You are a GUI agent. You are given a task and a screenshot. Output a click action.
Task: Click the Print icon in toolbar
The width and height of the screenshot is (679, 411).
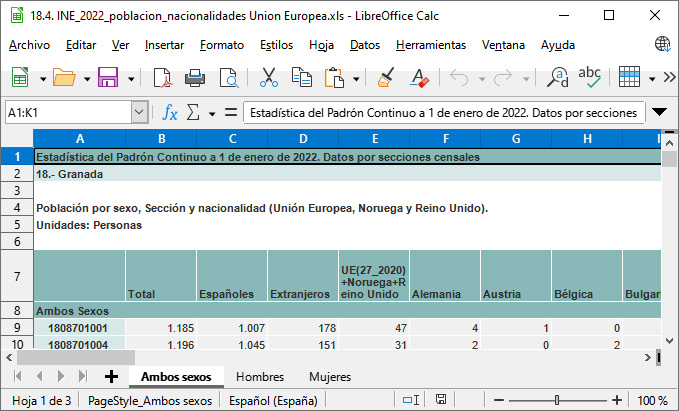click(x=196, y=78)
